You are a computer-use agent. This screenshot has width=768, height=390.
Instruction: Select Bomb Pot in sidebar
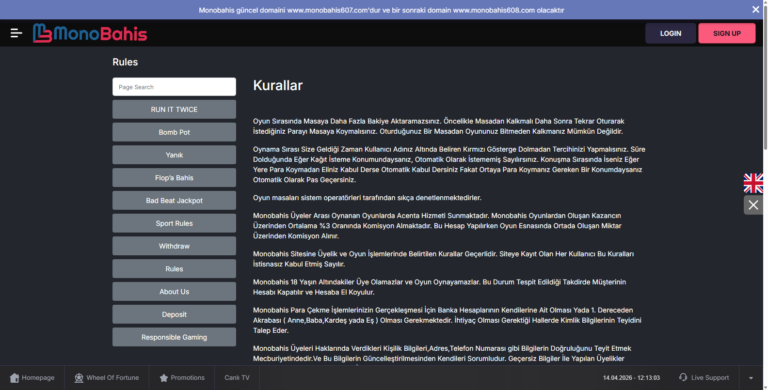[x=174, y=132]
